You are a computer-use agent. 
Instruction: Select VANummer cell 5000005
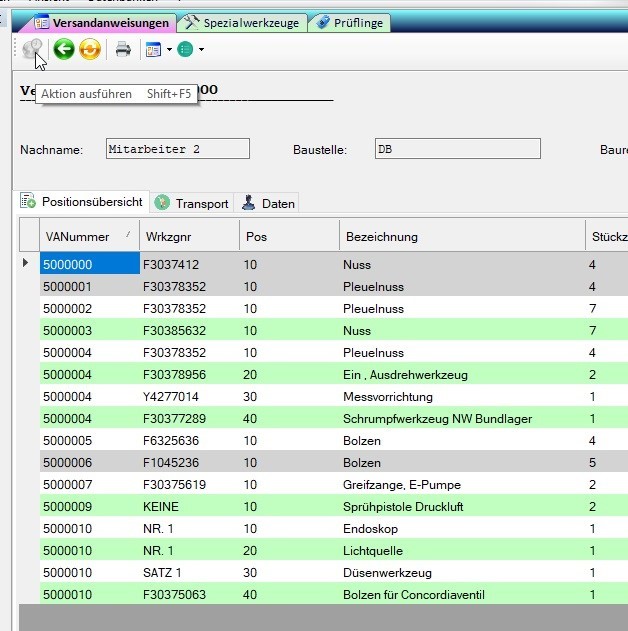click(x=90, y=440)
